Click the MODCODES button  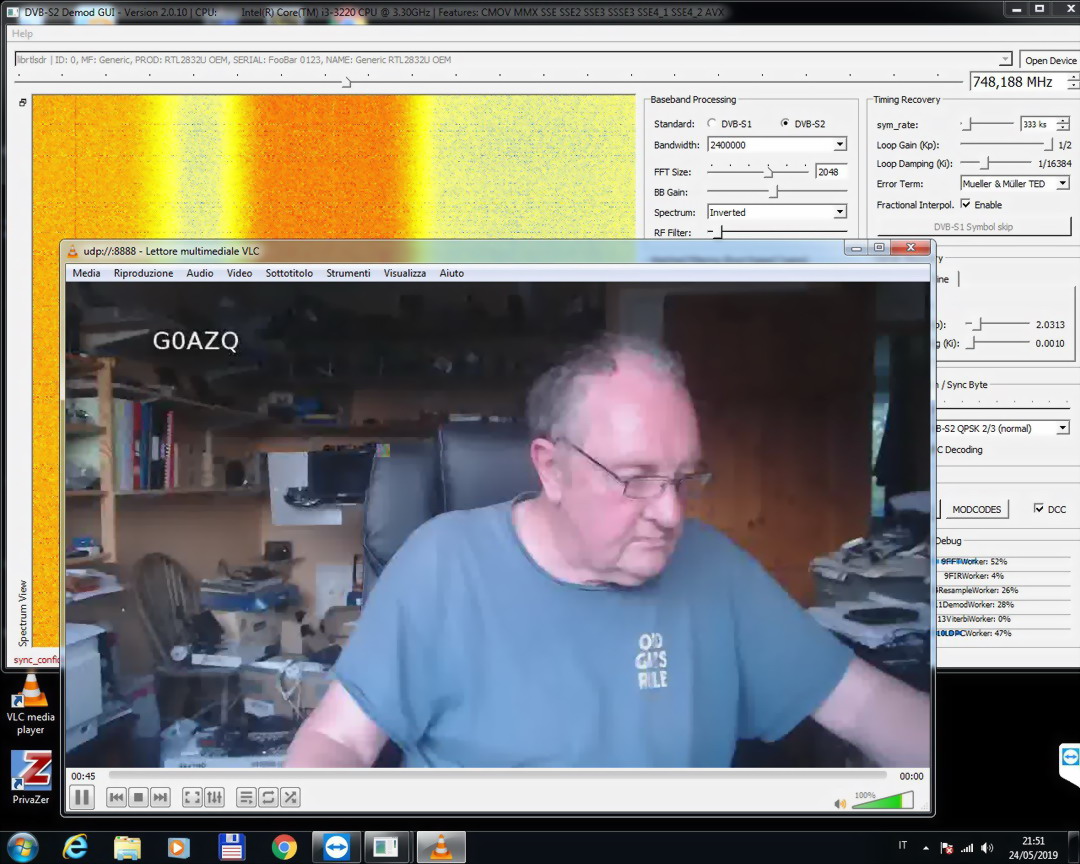pyautogui.click(x=976, y=509)
